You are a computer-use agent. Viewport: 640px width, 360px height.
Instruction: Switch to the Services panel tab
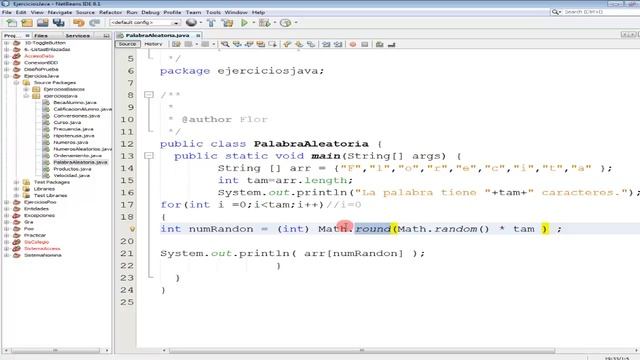78,36
